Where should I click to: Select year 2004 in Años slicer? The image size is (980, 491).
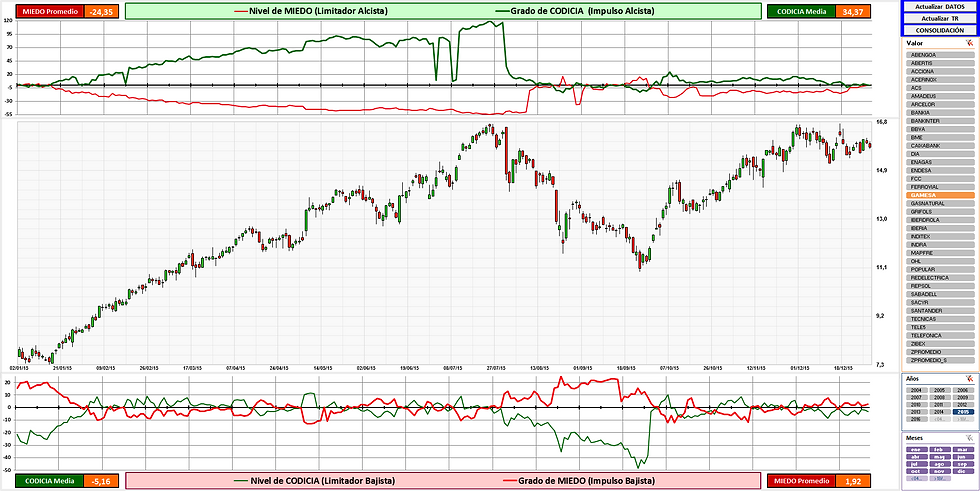click(917, 390)
